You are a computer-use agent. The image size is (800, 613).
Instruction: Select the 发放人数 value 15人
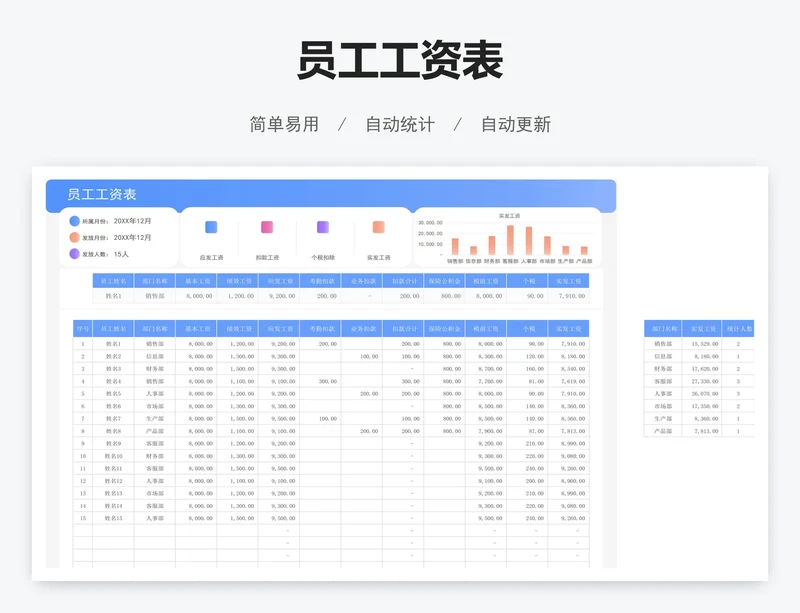(x=121, y=254)
